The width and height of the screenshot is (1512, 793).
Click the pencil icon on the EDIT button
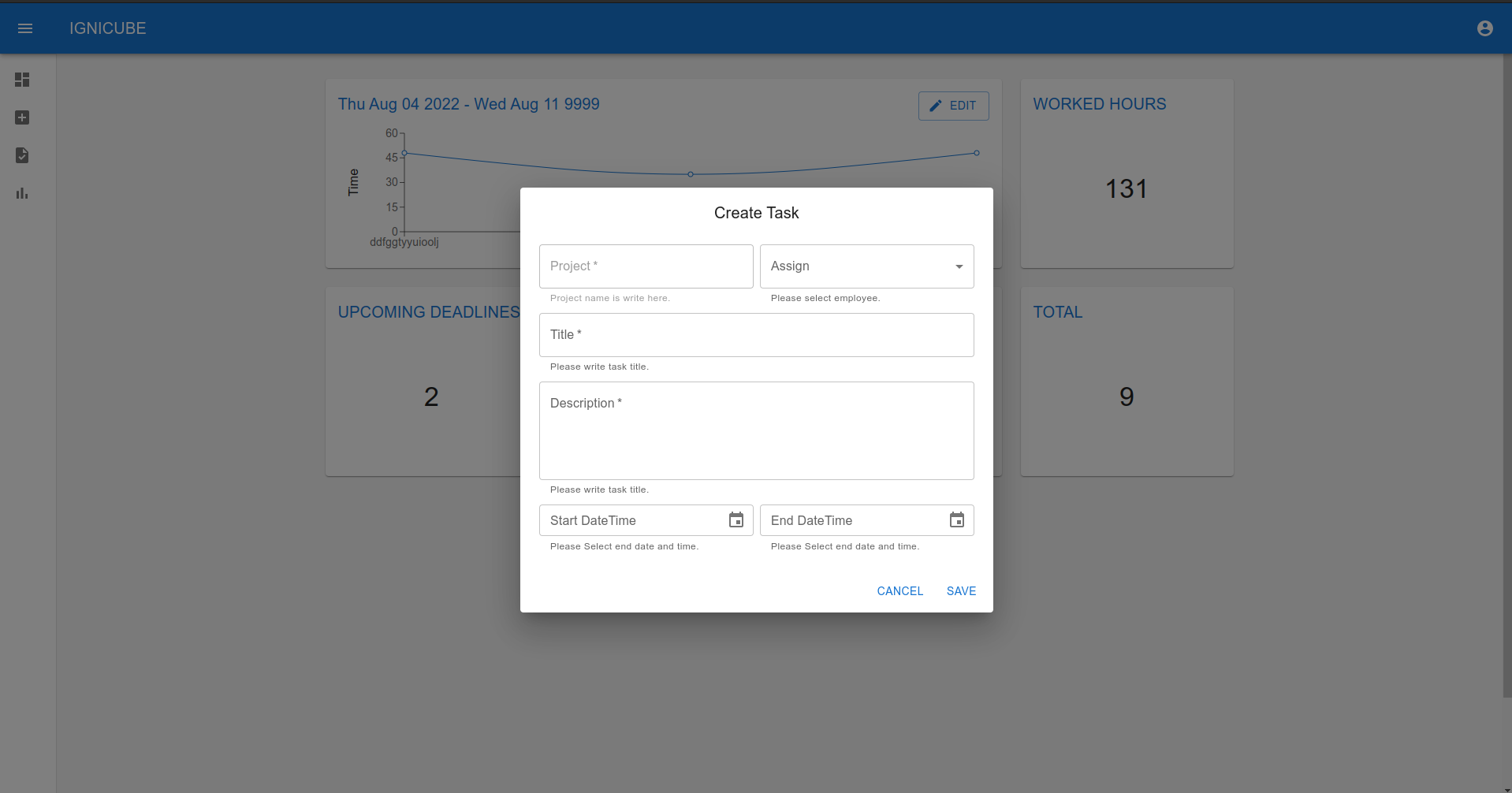tap(937, 106)
